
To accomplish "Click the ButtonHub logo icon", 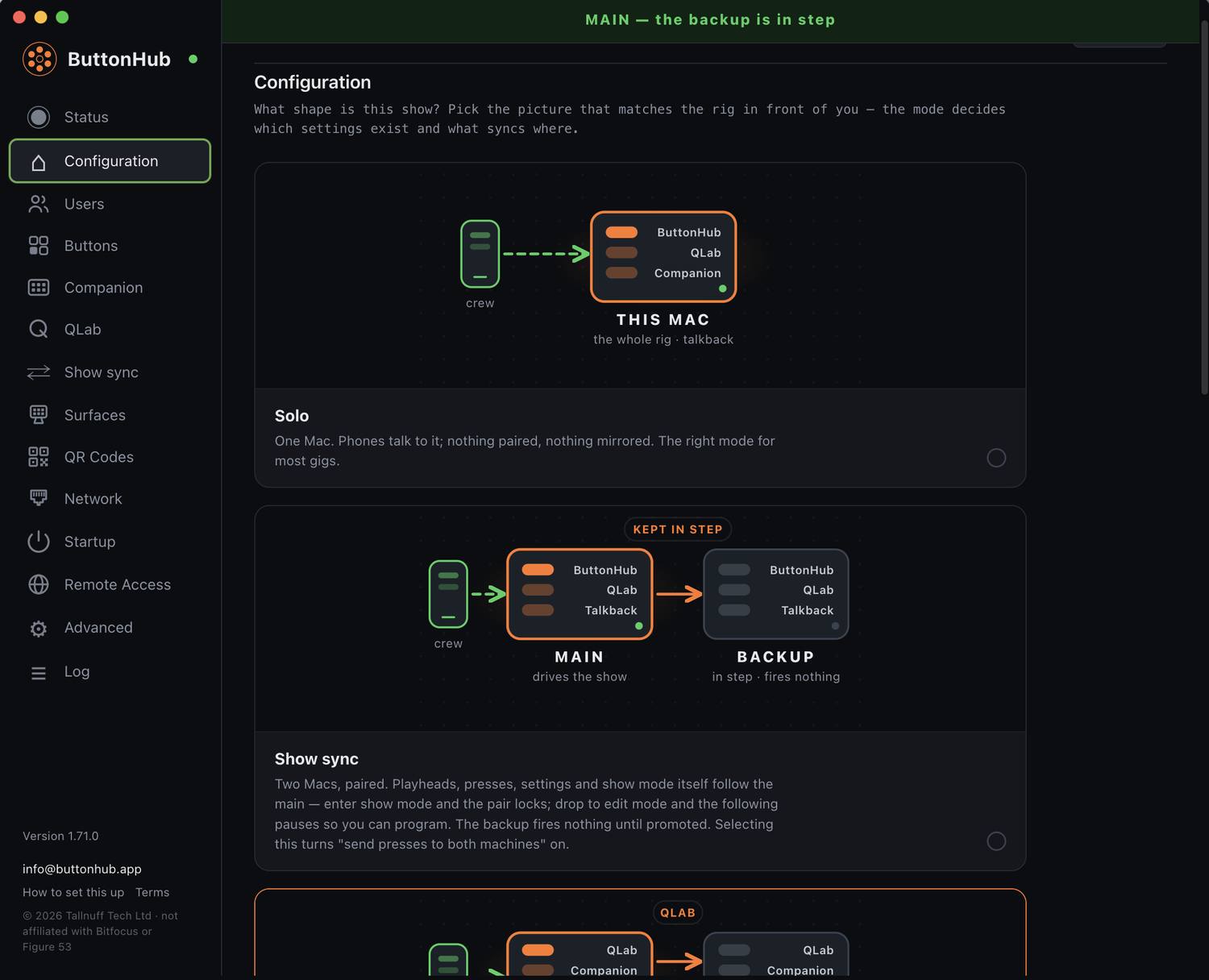I will [x=39, y=59].
